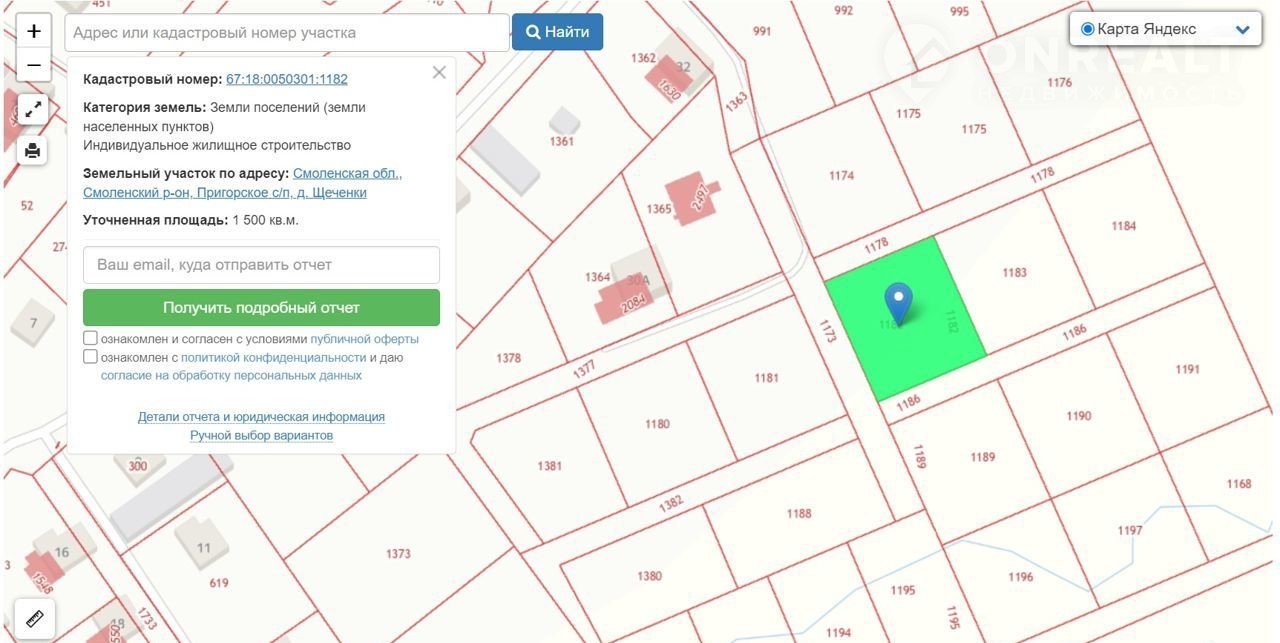Viewport: 1280px width, 643px height.
Task: Open the Смоленская обл. address link
Action: (347, 173)
